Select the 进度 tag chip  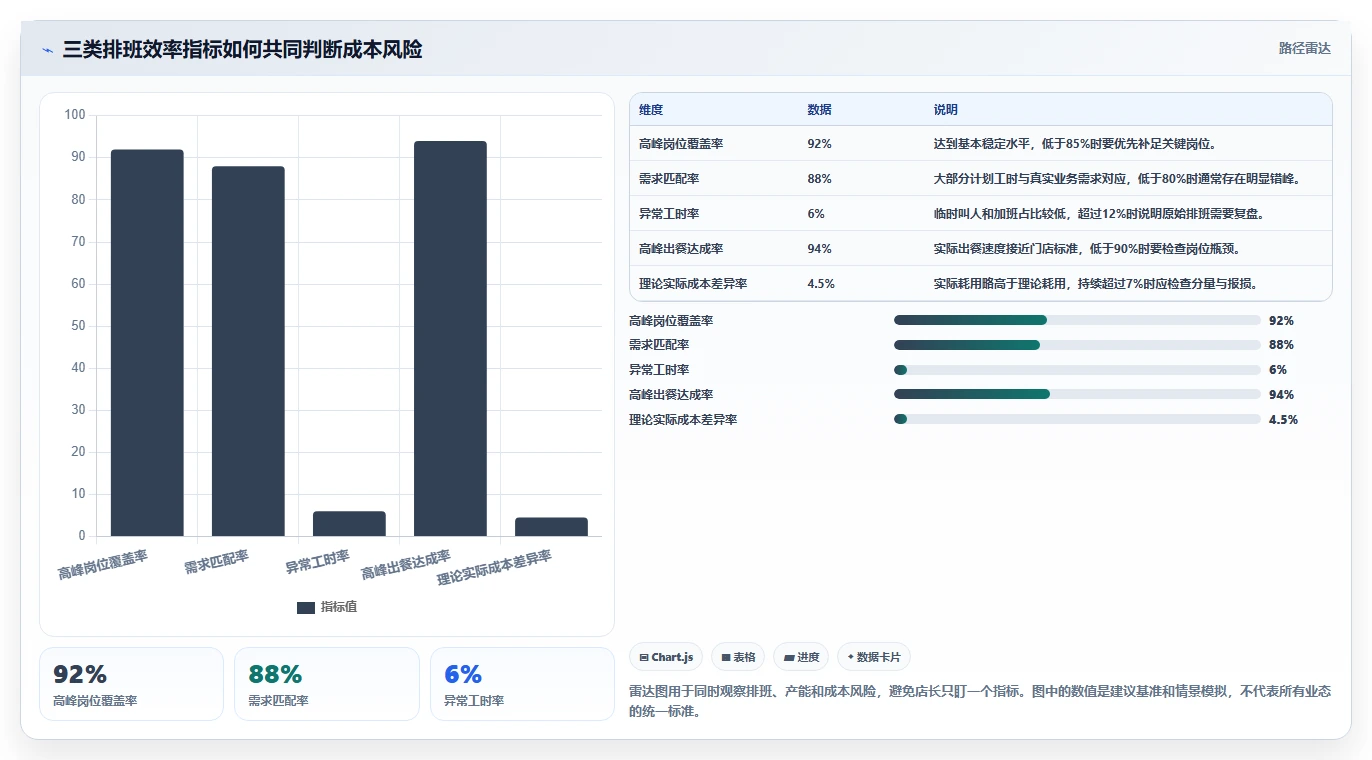point(801,657)
